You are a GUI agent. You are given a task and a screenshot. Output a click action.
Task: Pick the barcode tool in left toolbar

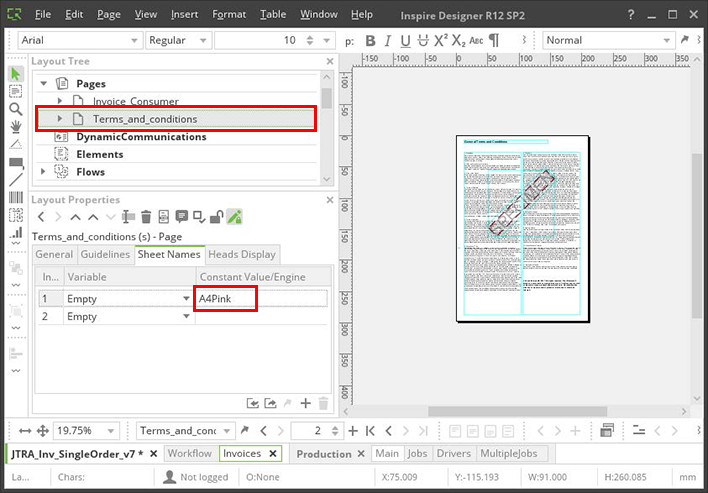[x=15, y=198]
